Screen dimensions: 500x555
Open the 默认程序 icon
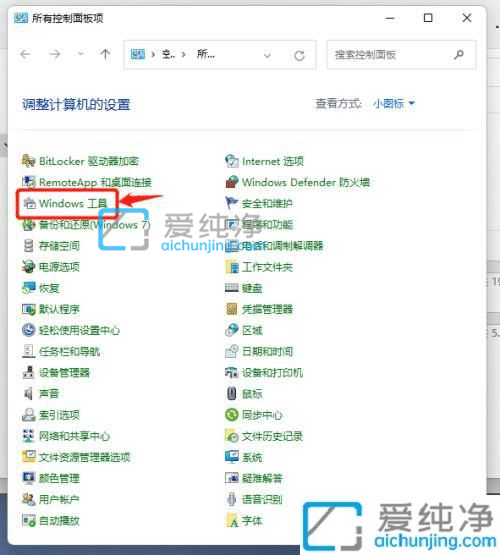pyautogui.click(x=29, y=309)
